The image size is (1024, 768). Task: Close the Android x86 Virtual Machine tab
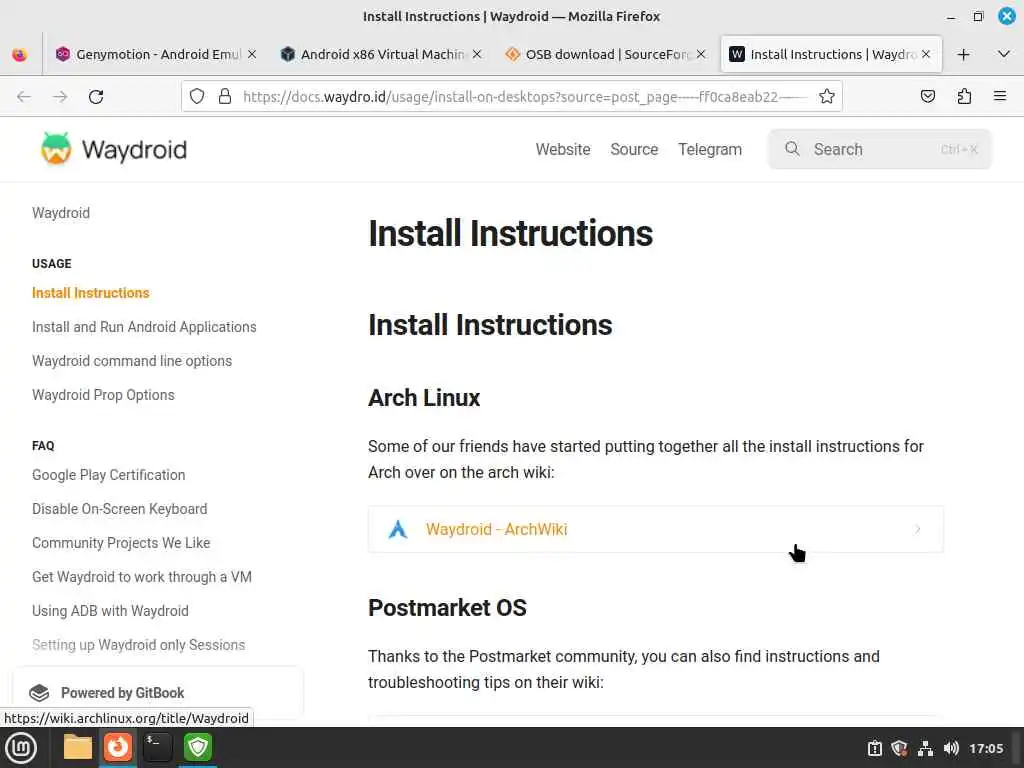(x=477, y=54)
